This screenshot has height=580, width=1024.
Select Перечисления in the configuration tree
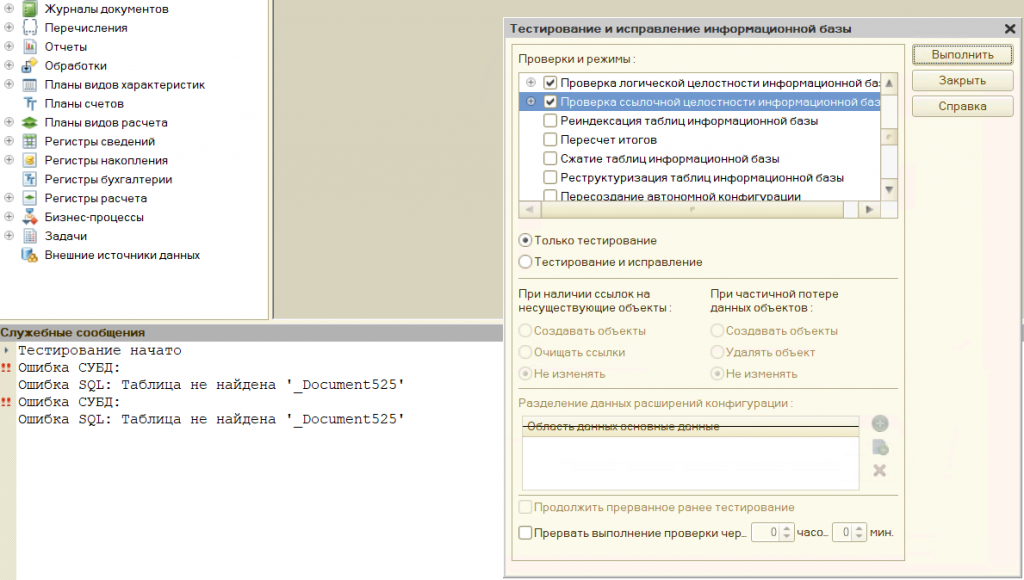86,28
